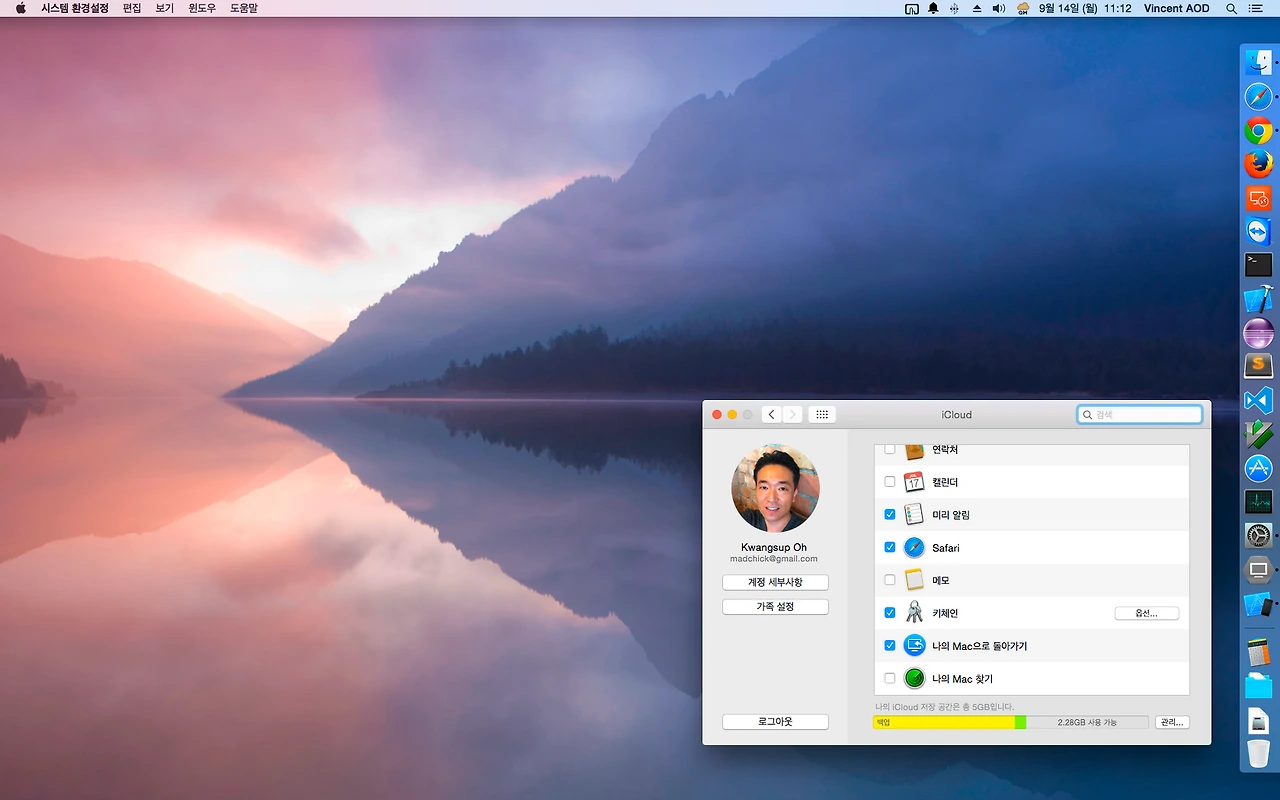The width and height of the screenshot is (1280, 800).
Task: Launch Google Chrome from the dock
Action: tap(1258, 131)
